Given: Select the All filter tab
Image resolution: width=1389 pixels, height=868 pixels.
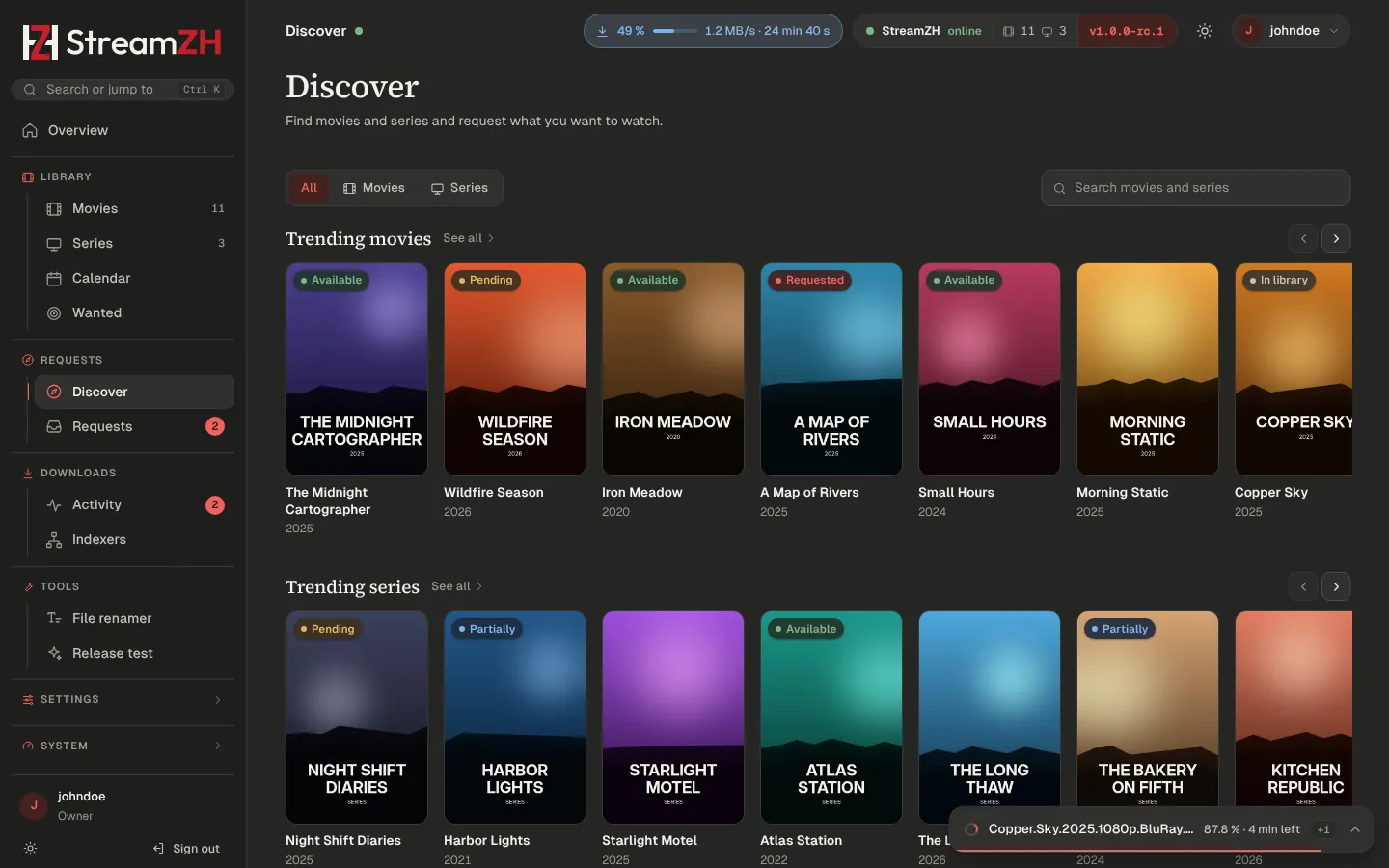Looking at the screenshot, I should click(309, 188).
